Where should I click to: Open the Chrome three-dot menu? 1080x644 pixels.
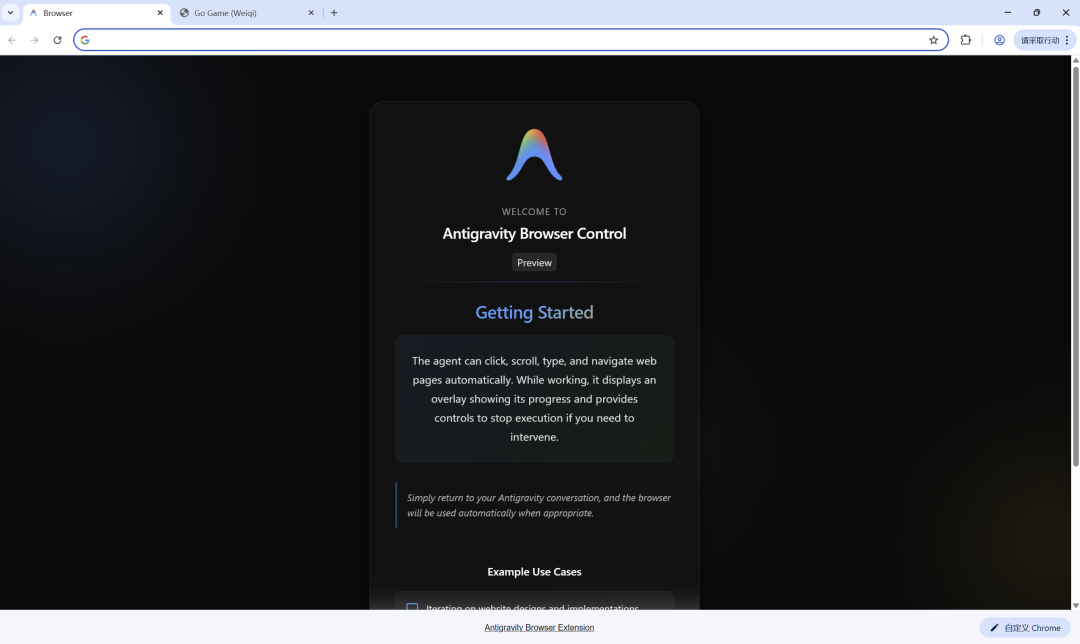click(x=1067, y=40)
